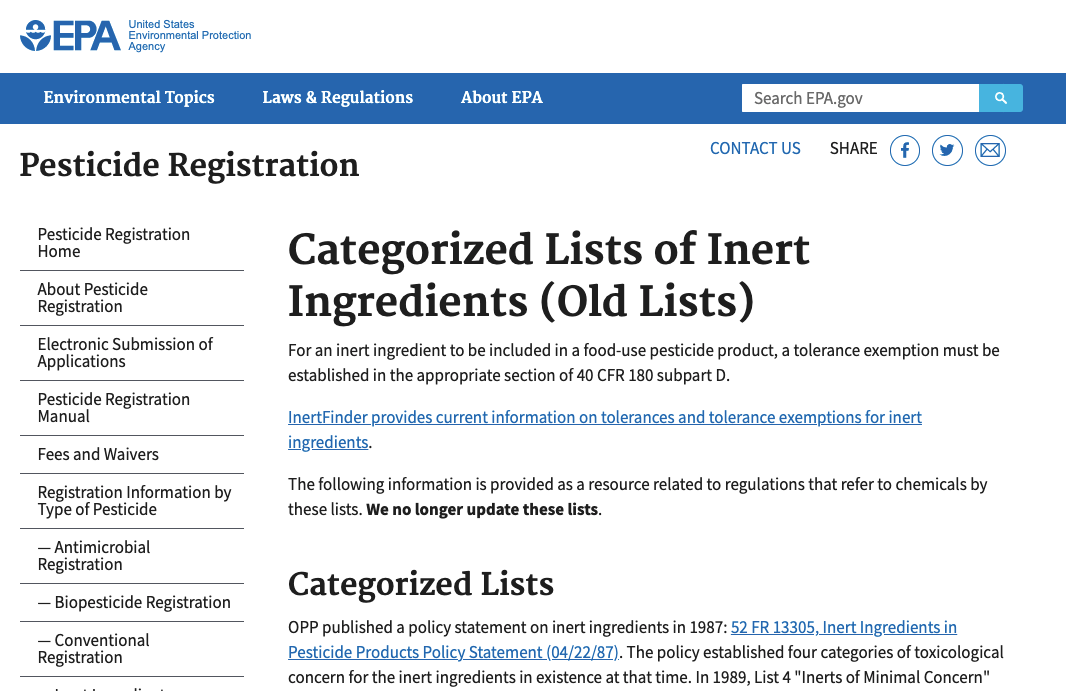The image size is (1066, 691).
Task: Open Pesticide Registration Manual sidebar item
Action: [132, 408]
